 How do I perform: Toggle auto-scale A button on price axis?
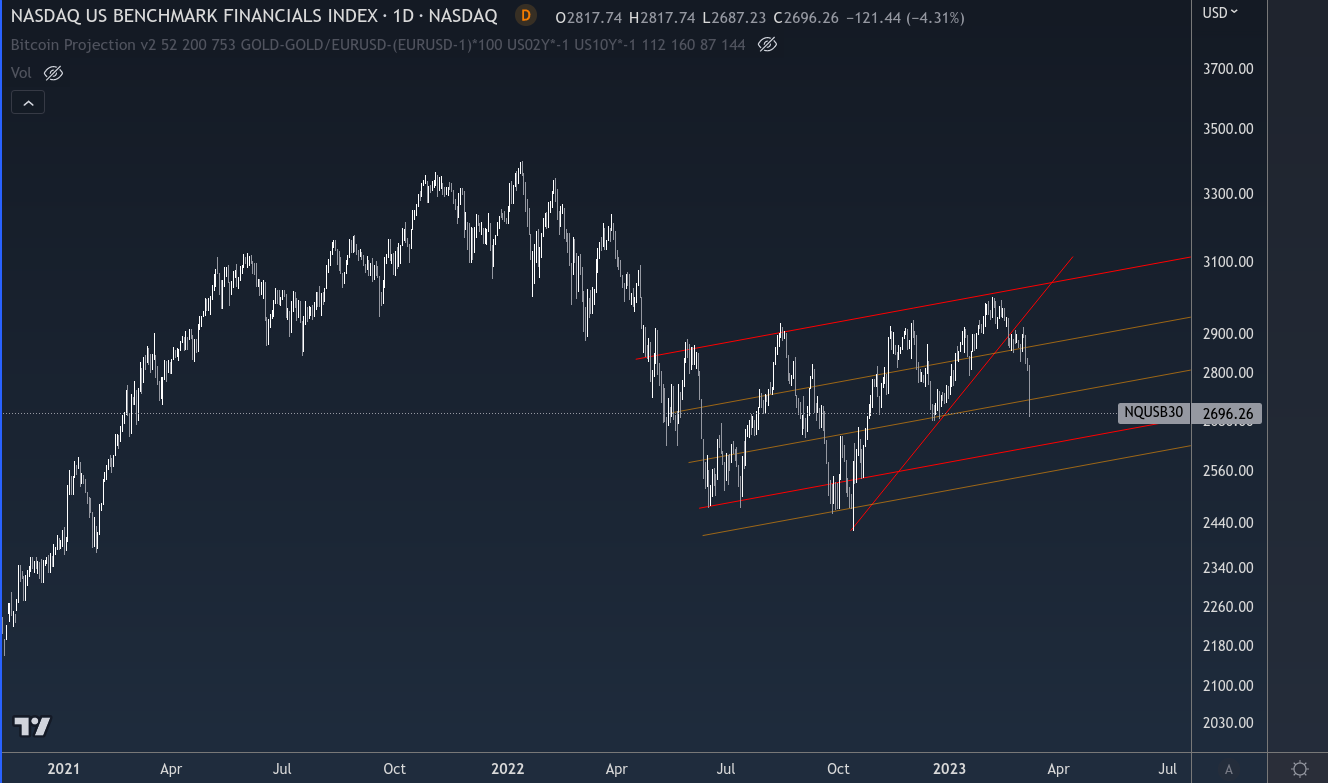point(1228,768)
